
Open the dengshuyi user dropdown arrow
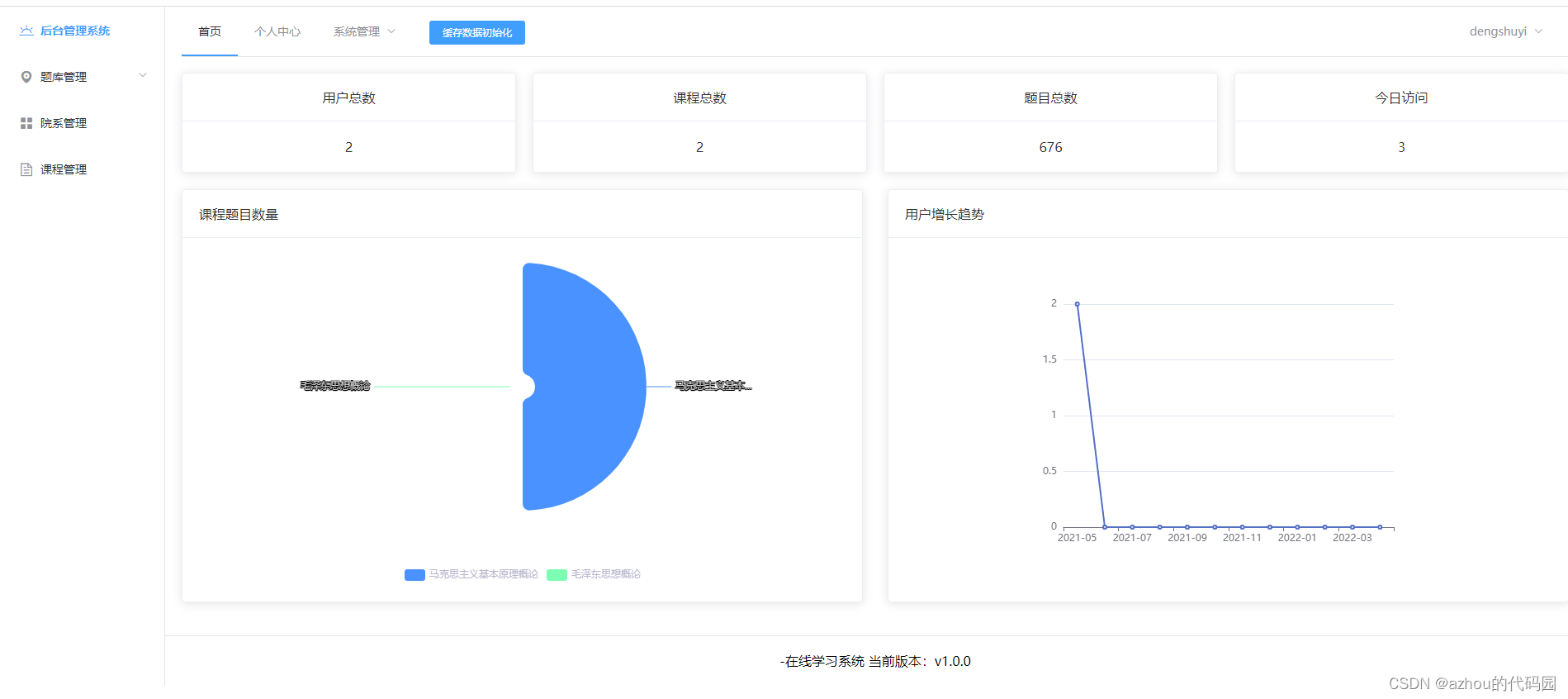coord(1538,31)
